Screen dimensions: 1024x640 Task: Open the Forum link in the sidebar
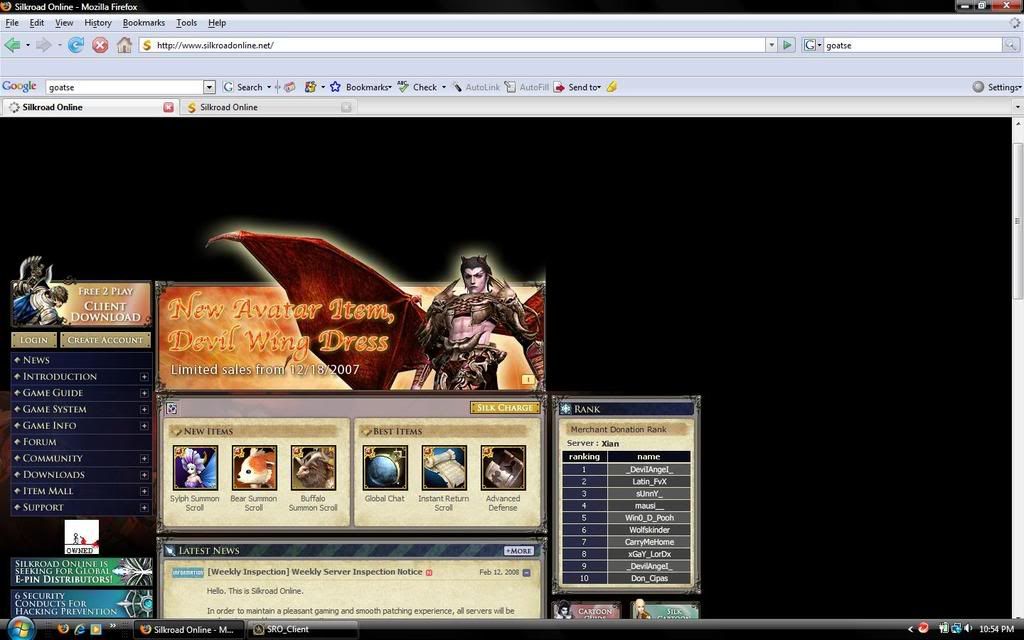pyautogui.click(x=39, y=442)
